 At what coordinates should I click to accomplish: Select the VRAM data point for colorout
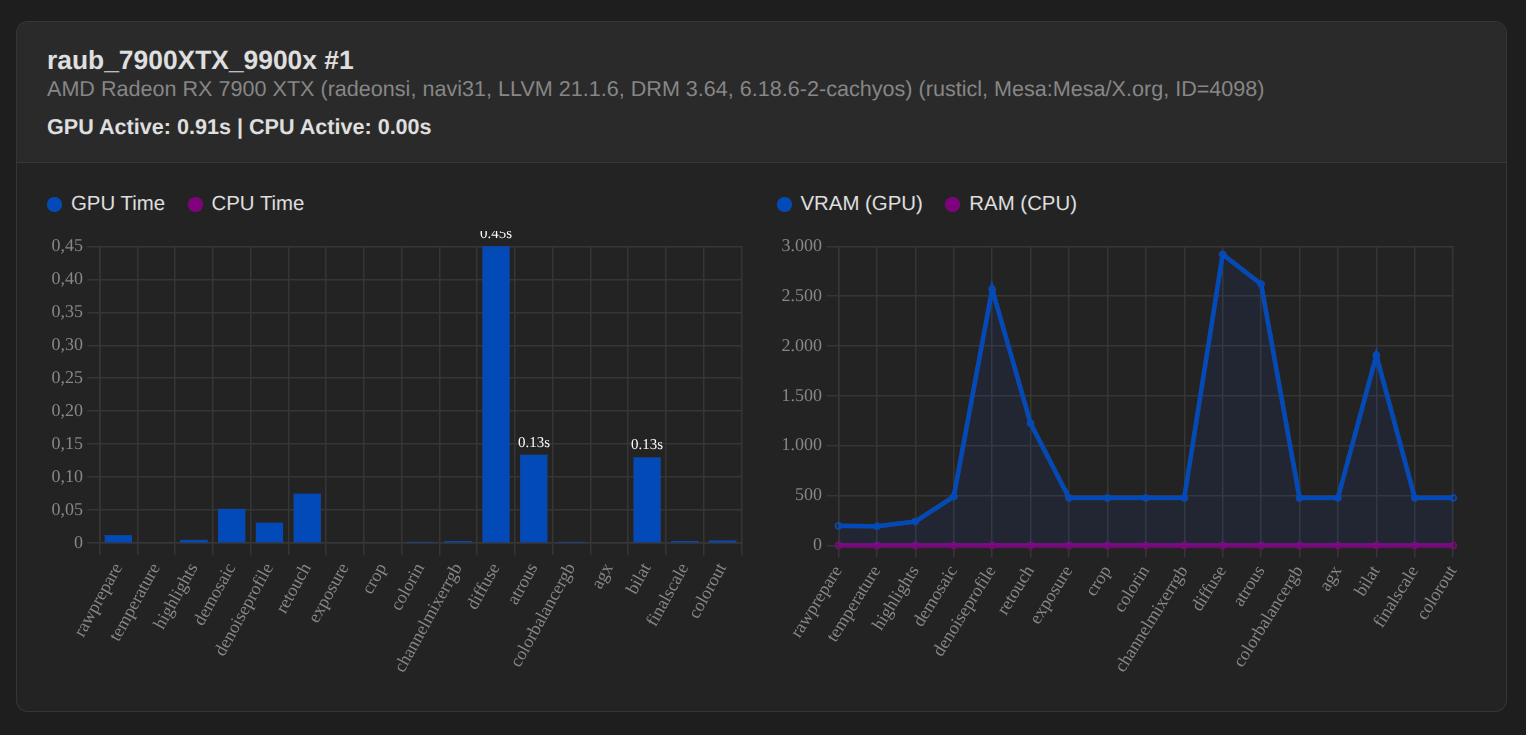(1453, 497)
